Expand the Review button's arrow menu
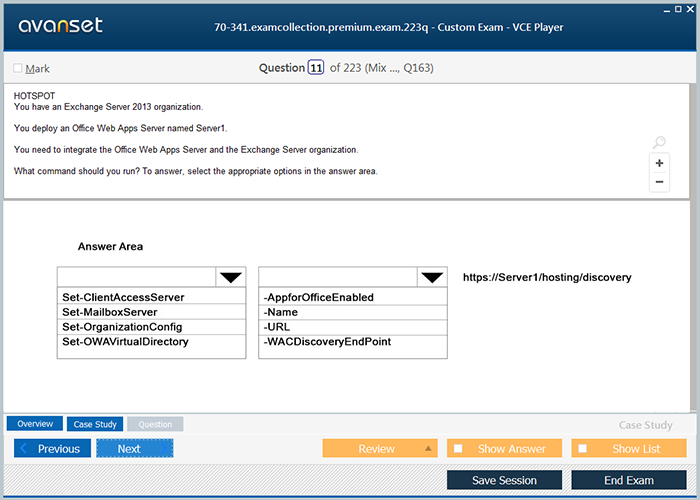This screenshot has height=500, width=700. [x=428, y=449]
